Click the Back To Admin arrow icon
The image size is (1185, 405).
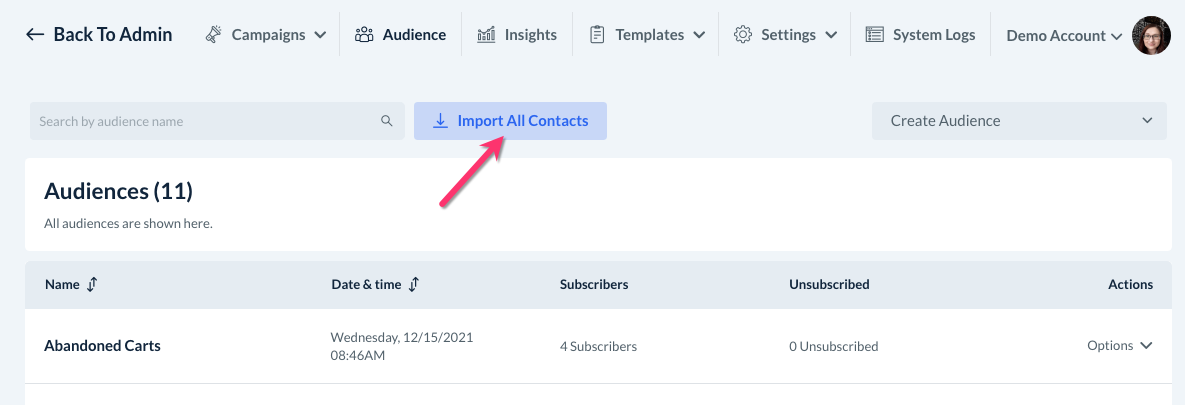point(35,35)
